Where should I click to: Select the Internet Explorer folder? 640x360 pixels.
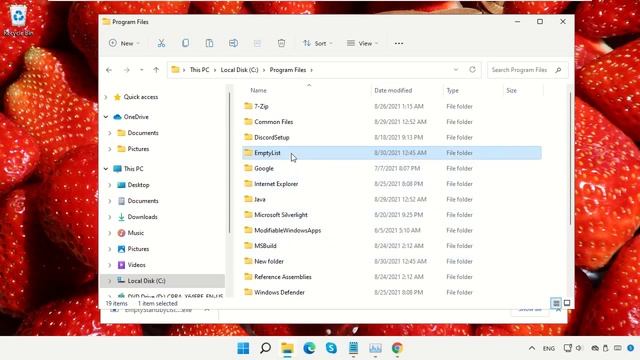[x=392, y=184]
